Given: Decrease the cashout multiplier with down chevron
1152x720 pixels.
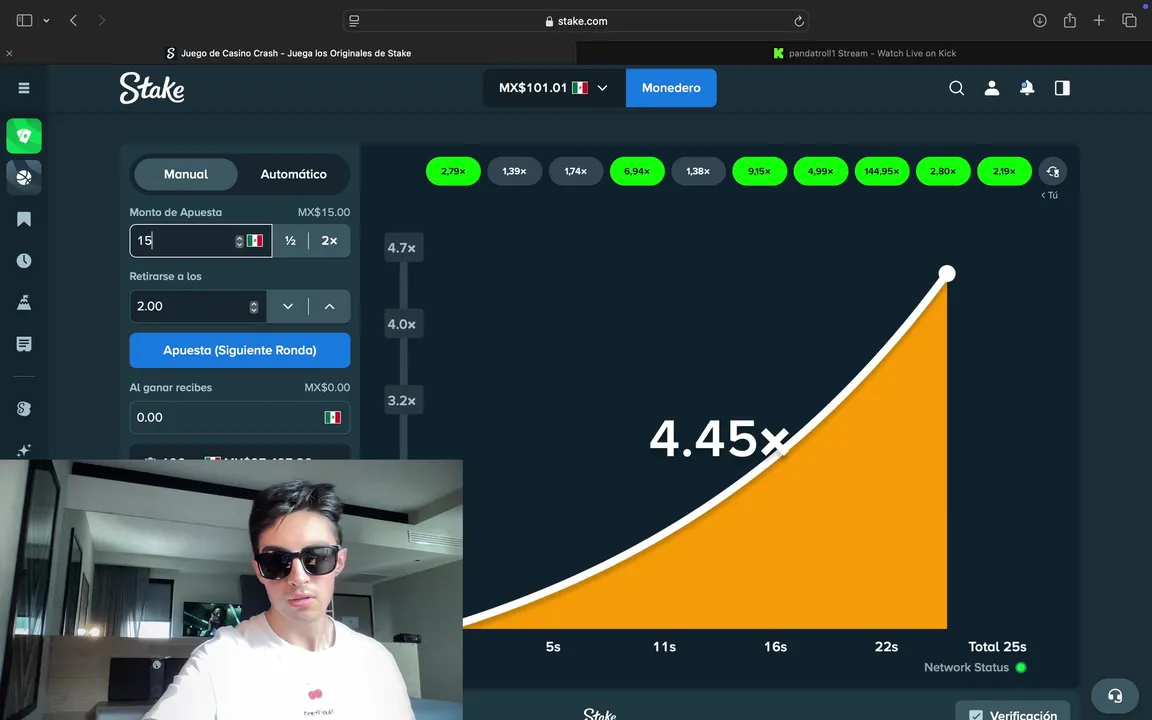Looking at the screenshot, I should (x=288, y=306).
